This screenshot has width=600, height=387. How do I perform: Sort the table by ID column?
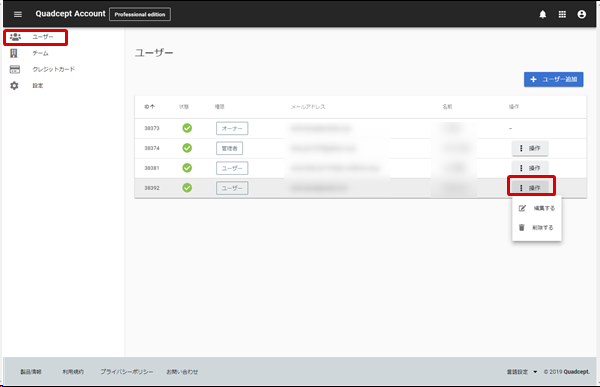click(149, 107)
